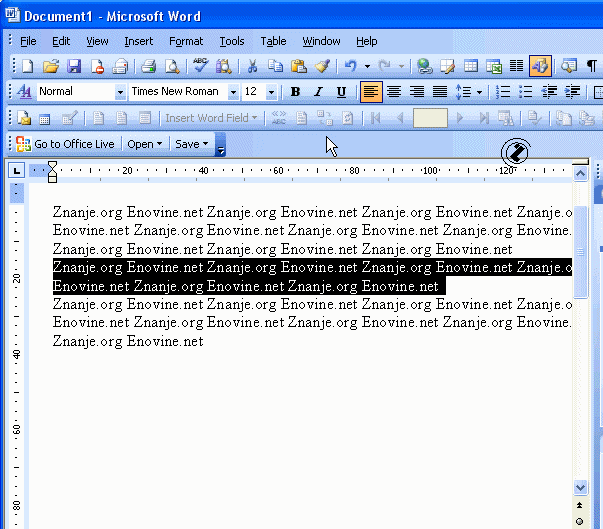Set text columns layout
The image size is (603, 529).
pos(516,67)
